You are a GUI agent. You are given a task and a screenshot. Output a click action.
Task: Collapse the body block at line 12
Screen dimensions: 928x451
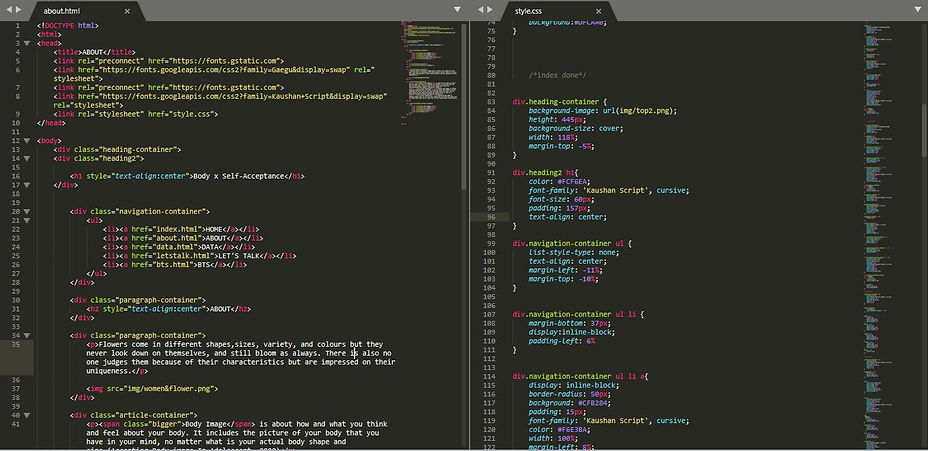tap(26, 141)
